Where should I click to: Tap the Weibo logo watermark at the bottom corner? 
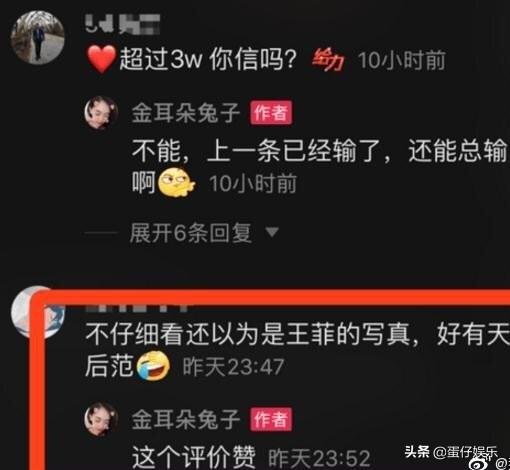pyautogui.click(x=480, y=464)
